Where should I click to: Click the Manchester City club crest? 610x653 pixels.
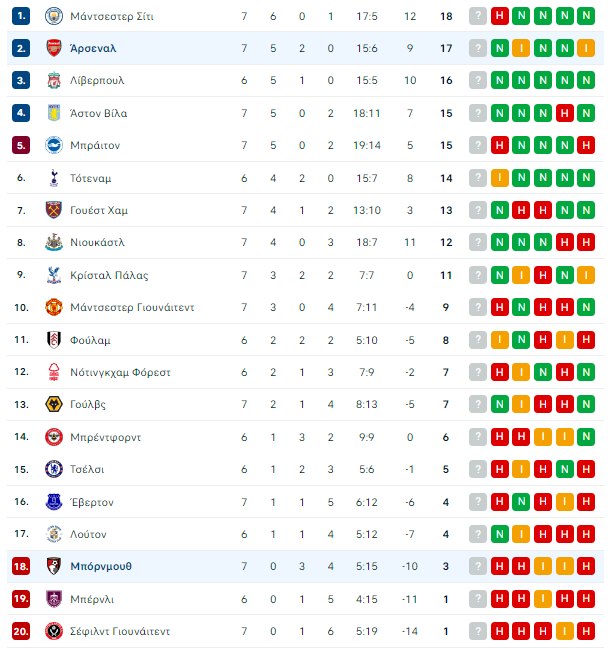click(54, 16)
